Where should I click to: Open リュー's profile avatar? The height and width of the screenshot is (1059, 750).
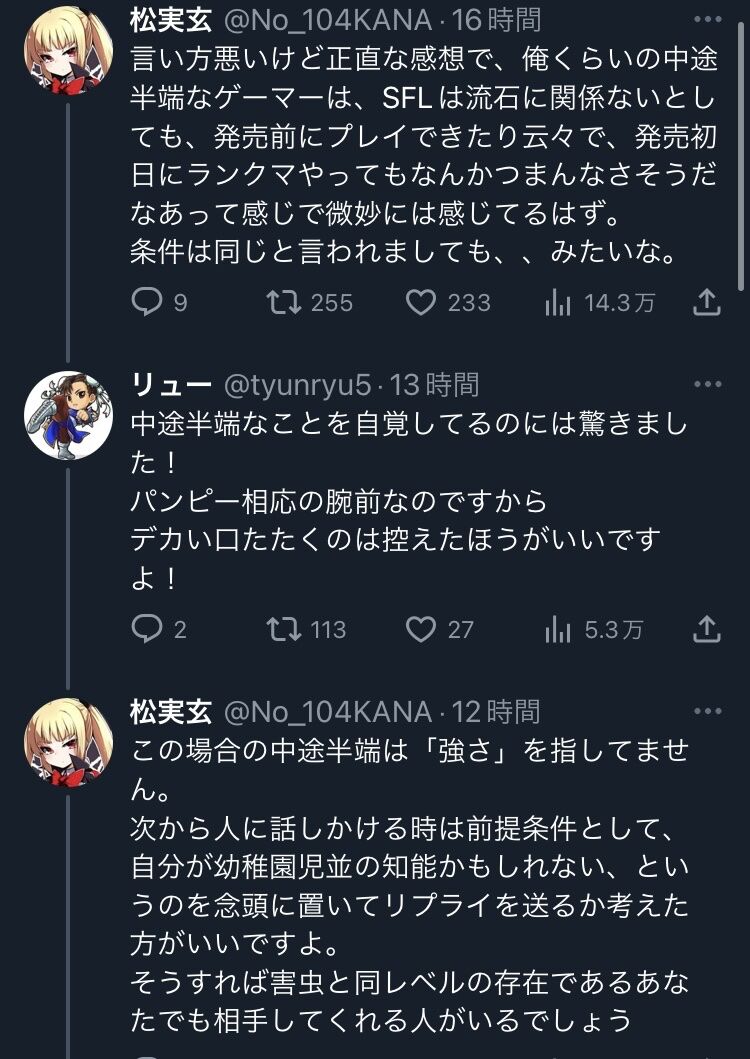(68, 415)
